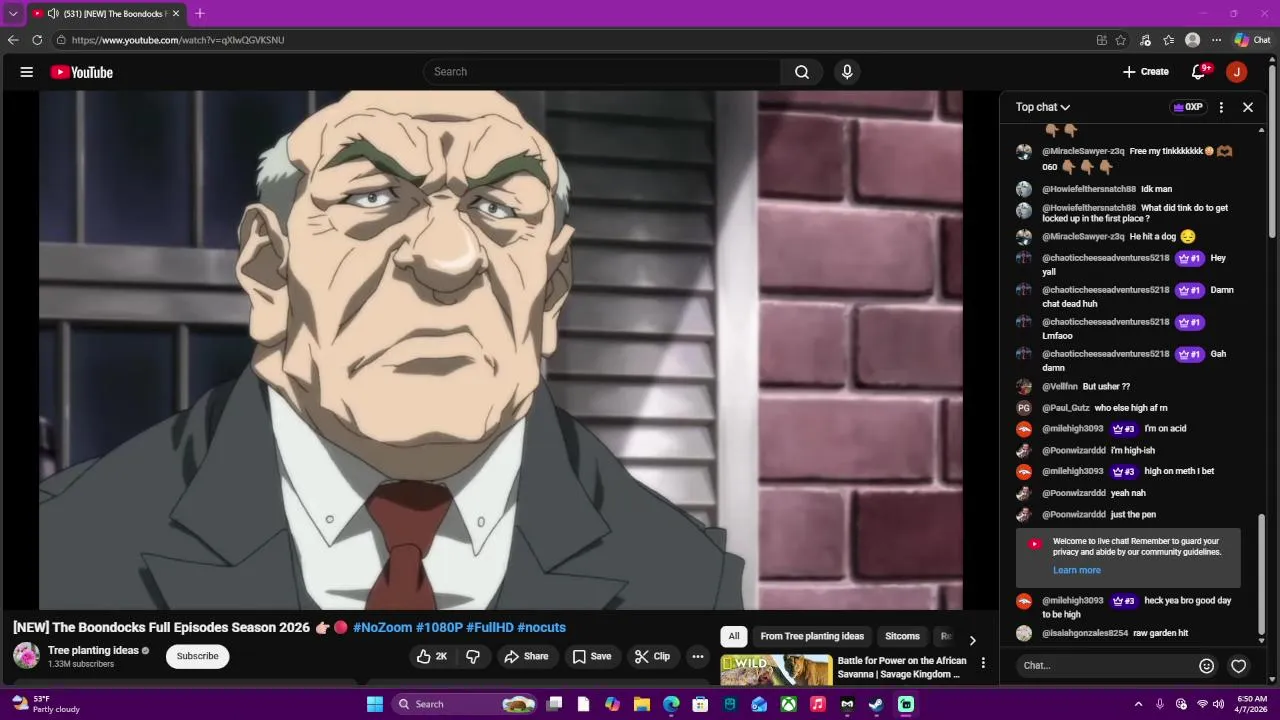The image size is (1280, 720).
Task: Focus the YouTube search field
Action: pyautogui.click(x=603, y=72)
